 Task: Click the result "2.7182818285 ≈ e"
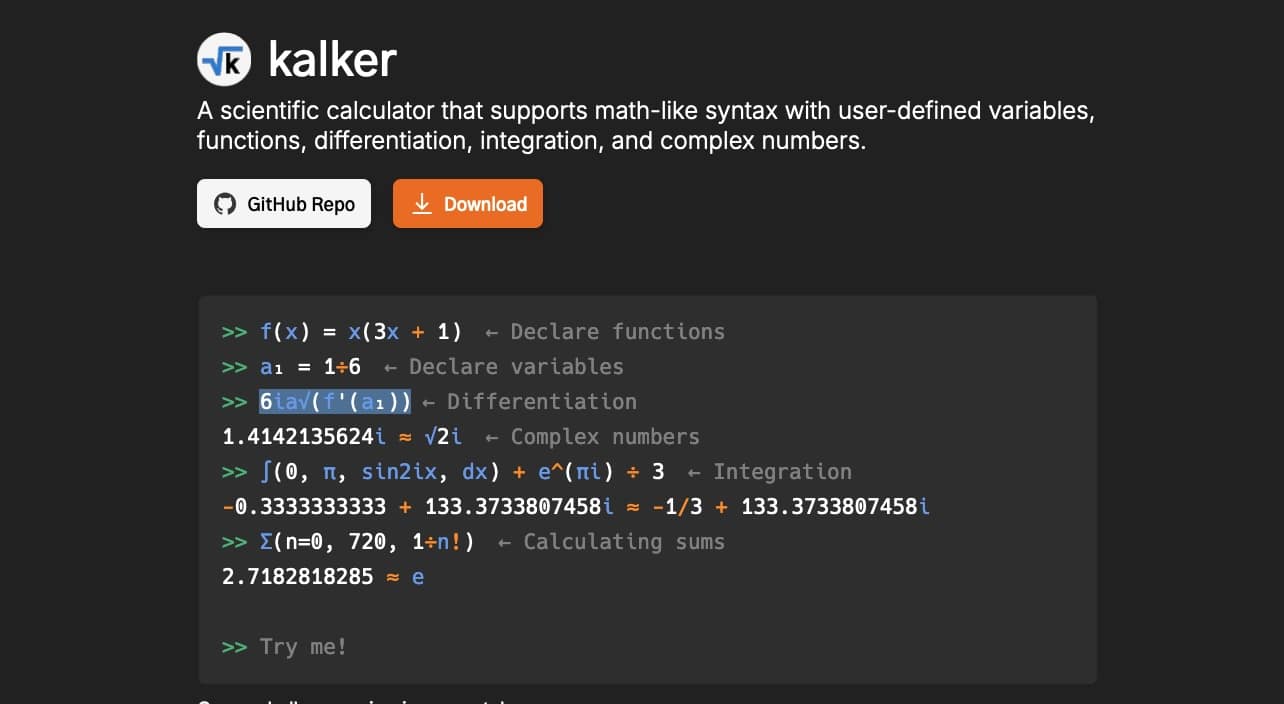[323, 577]
